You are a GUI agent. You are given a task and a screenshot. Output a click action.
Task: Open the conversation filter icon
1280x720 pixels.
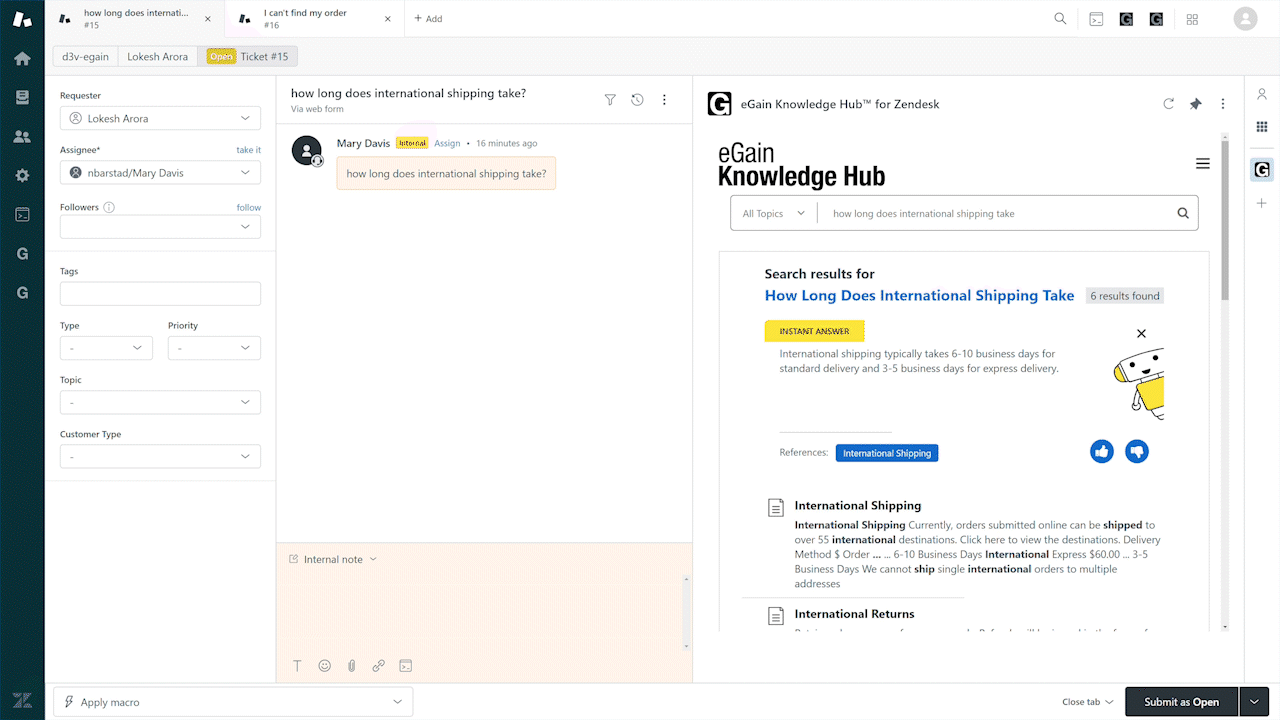tap(610, 100)
